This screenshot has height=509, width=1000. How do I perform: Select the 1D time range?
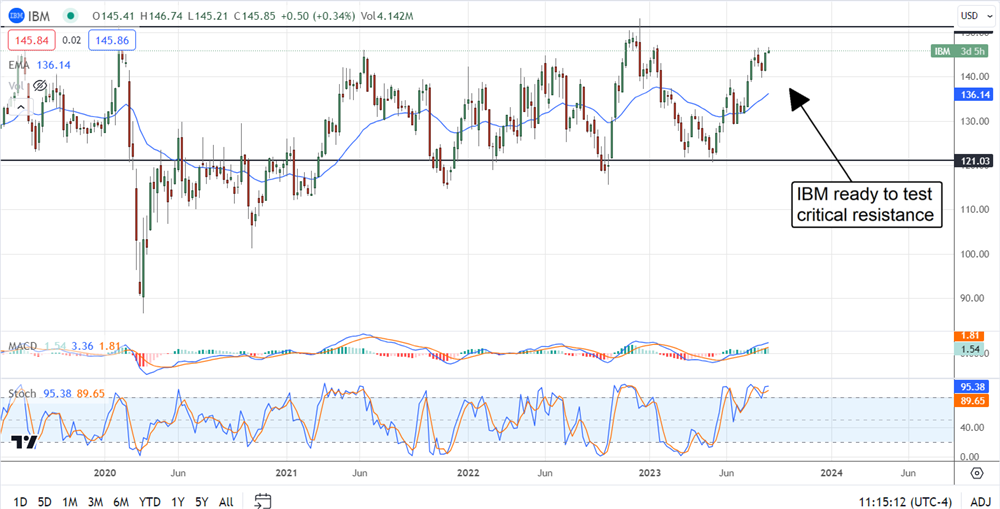point(20,501)
